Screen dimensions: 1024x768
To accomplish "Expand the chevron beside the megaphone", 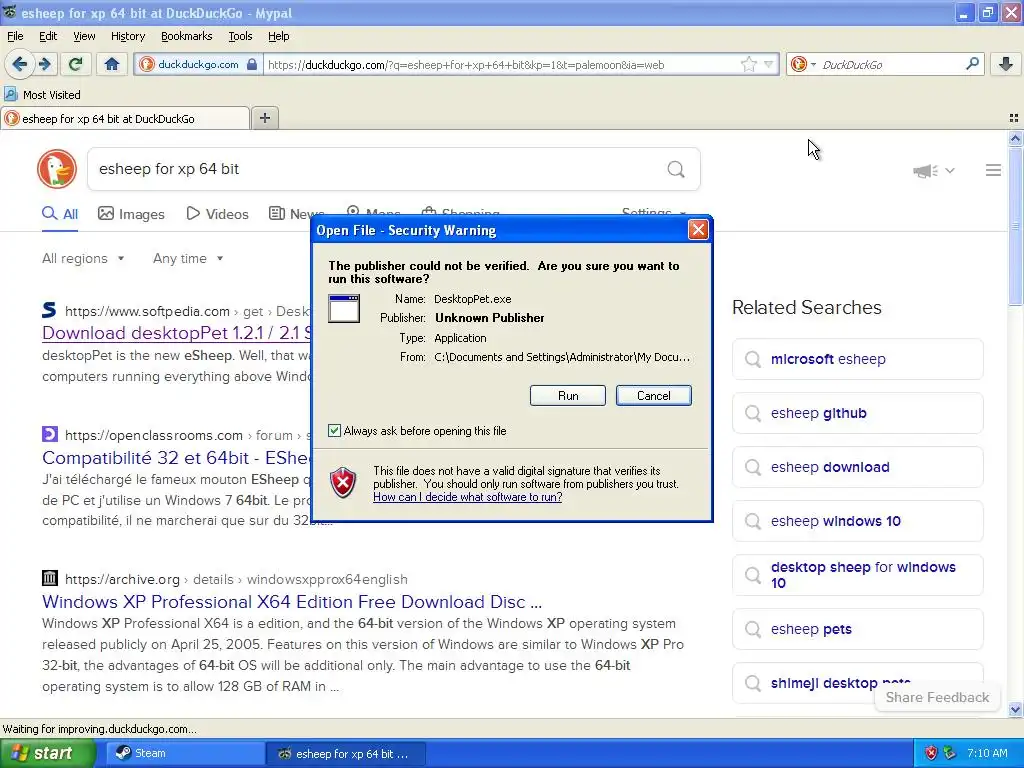I will [950, 170].
